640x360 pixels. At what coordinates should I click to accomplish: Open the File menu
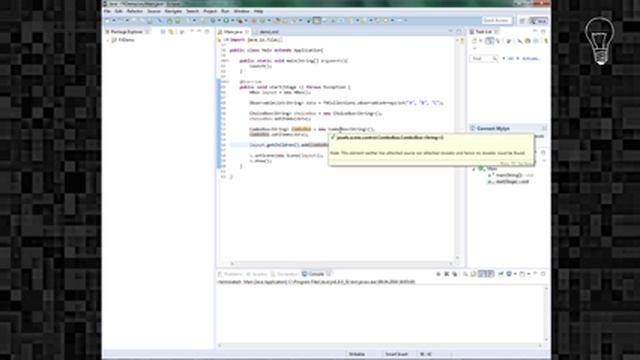107,11
